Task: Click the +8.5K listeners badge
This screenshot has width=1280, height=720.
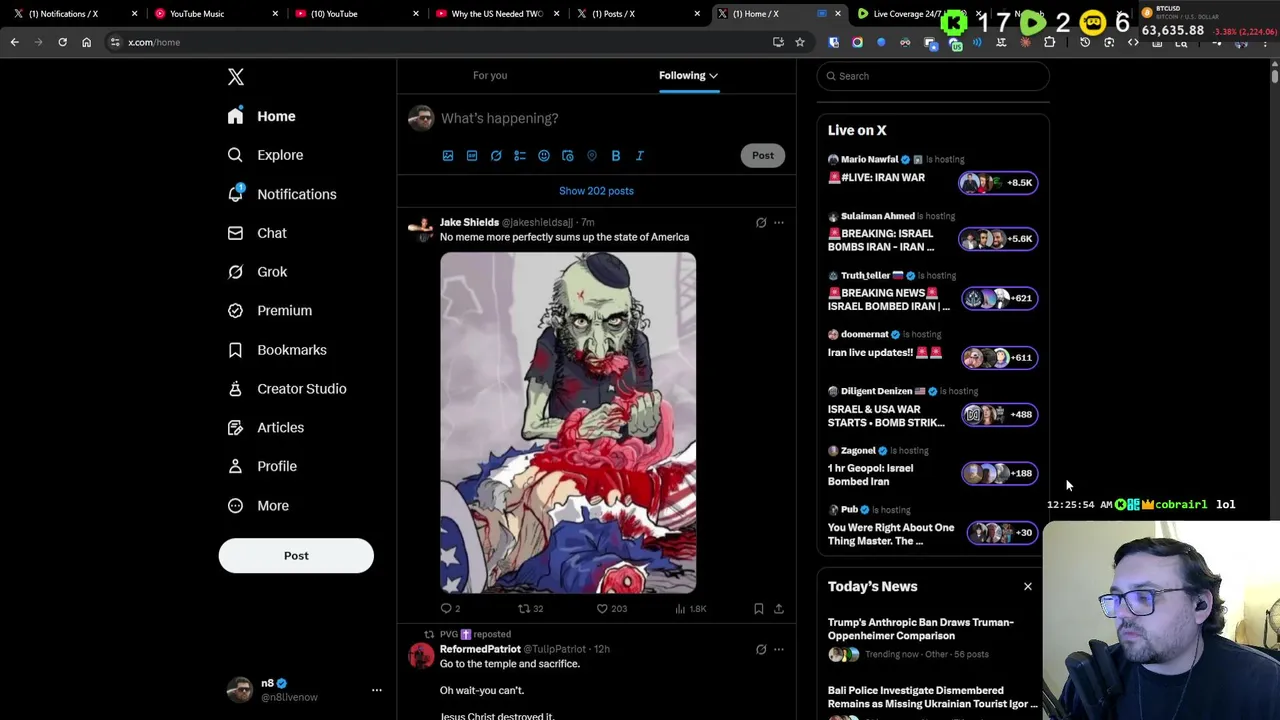Action: [999, 183]
